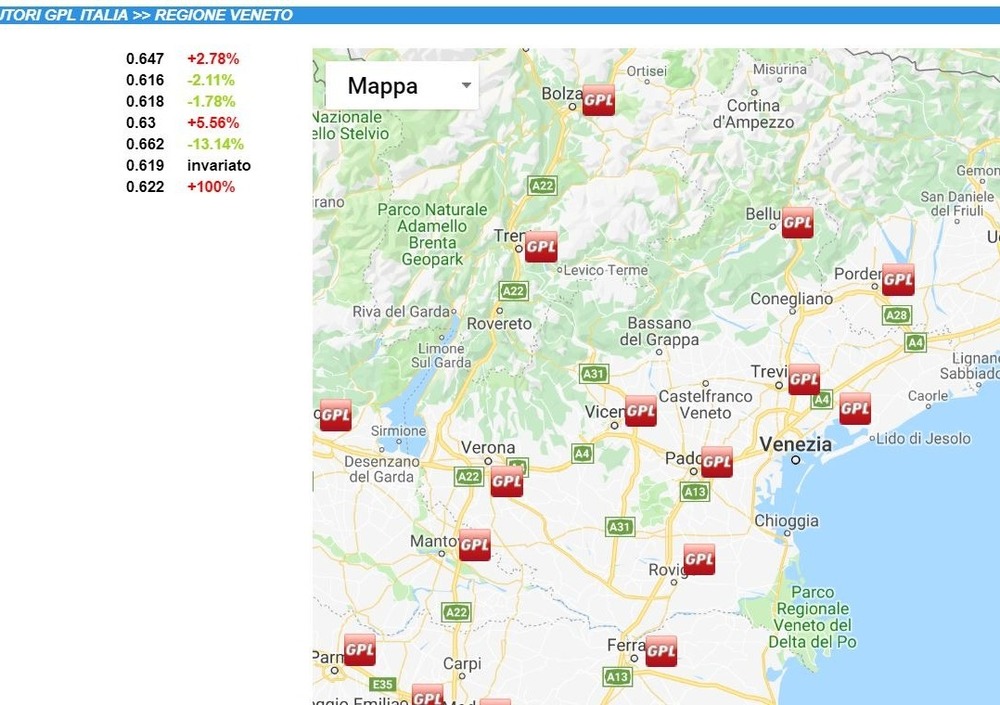Select the Conegliano map label

(791, 299)
